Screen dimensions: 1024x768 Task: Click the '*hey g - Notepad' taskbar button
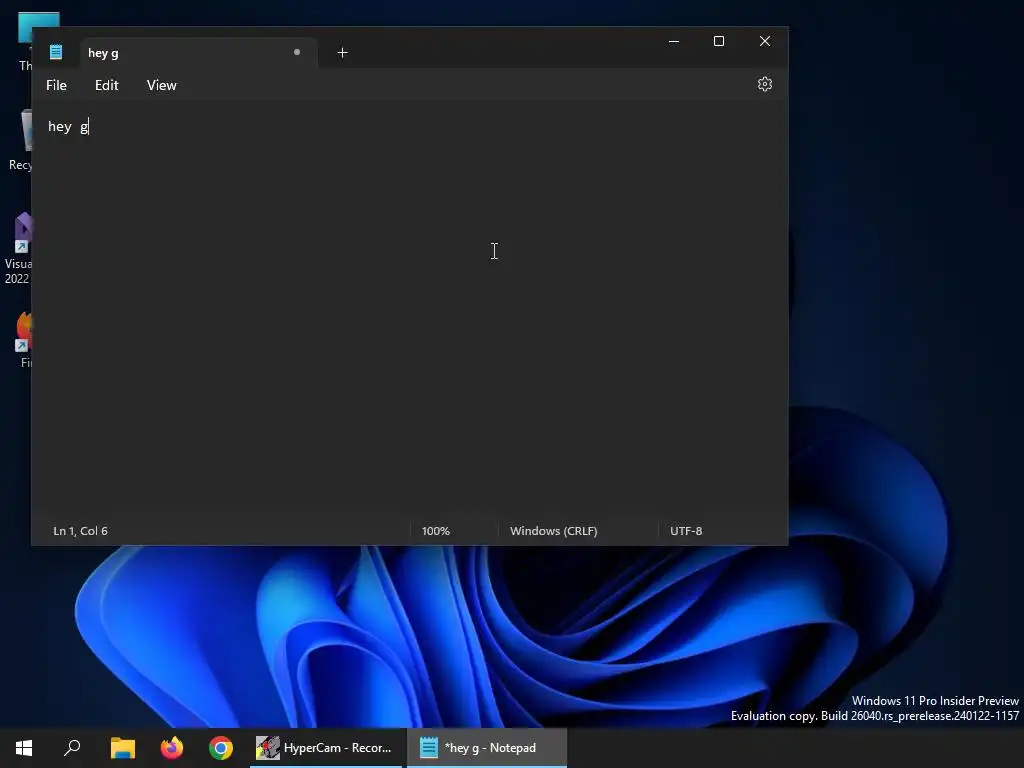tap(487, 748)
